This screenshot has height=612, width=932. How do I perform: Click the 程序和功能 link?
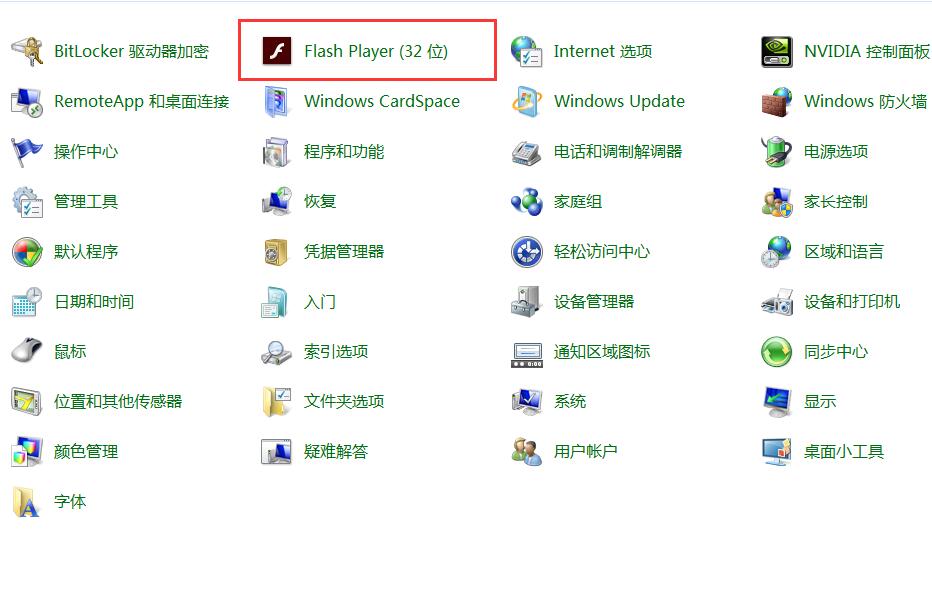pos(344,152)
